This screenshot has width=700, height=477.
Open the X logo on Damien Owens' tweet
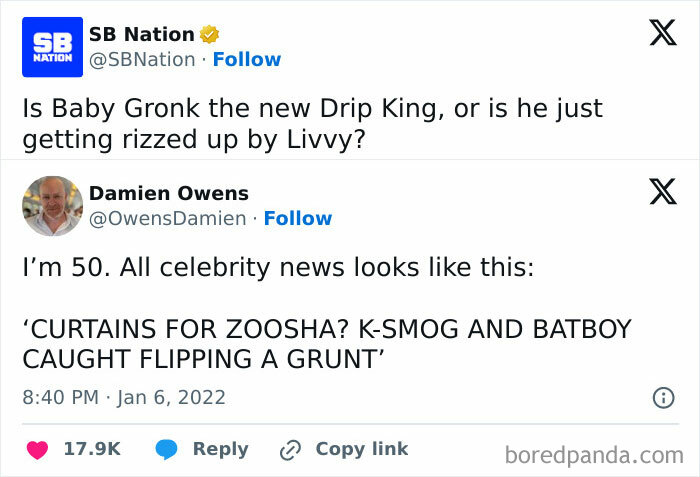point(663,190)
